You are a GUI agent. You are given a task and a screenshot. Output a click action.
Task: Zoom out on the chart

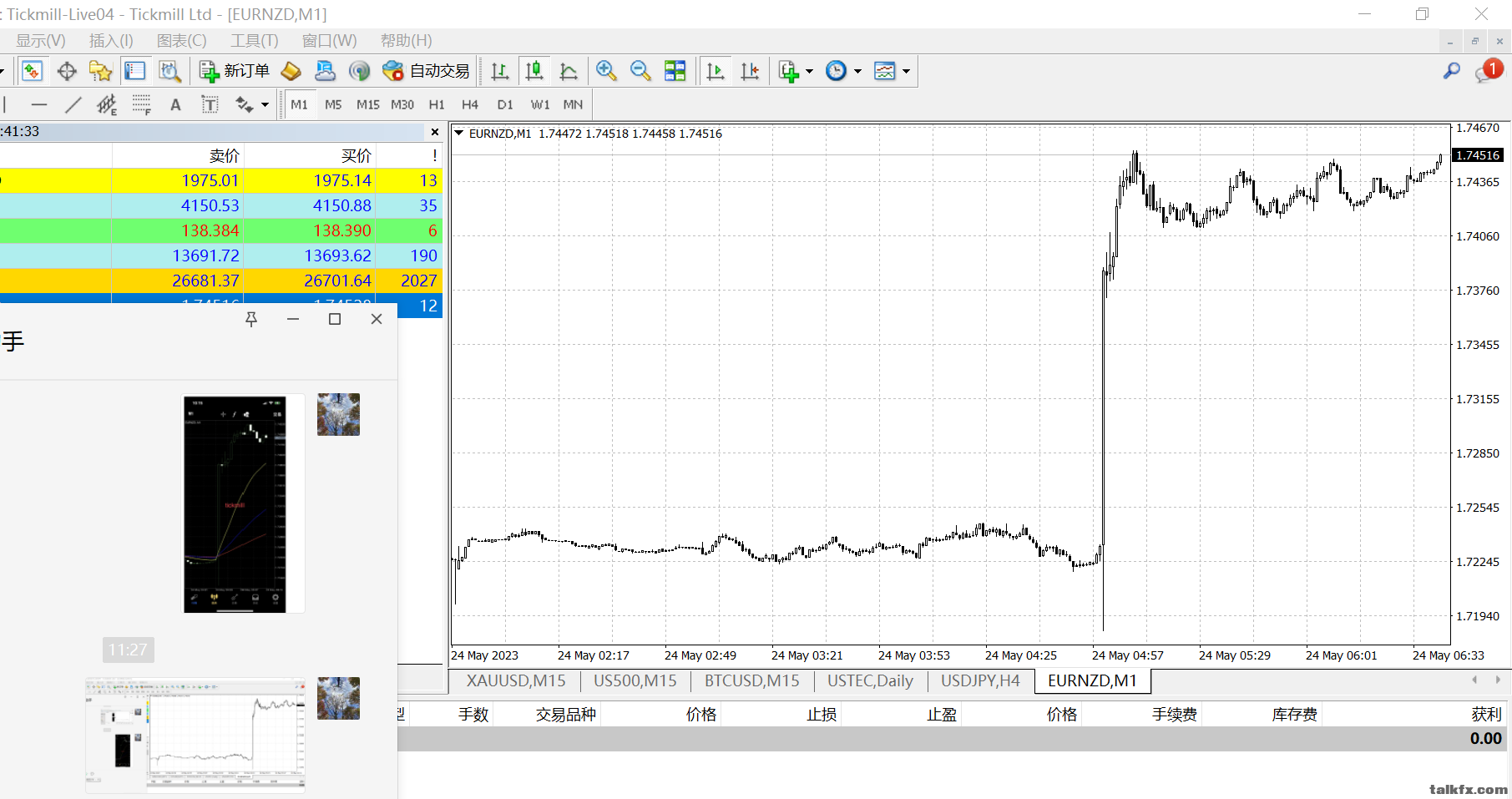pos(640,71)
